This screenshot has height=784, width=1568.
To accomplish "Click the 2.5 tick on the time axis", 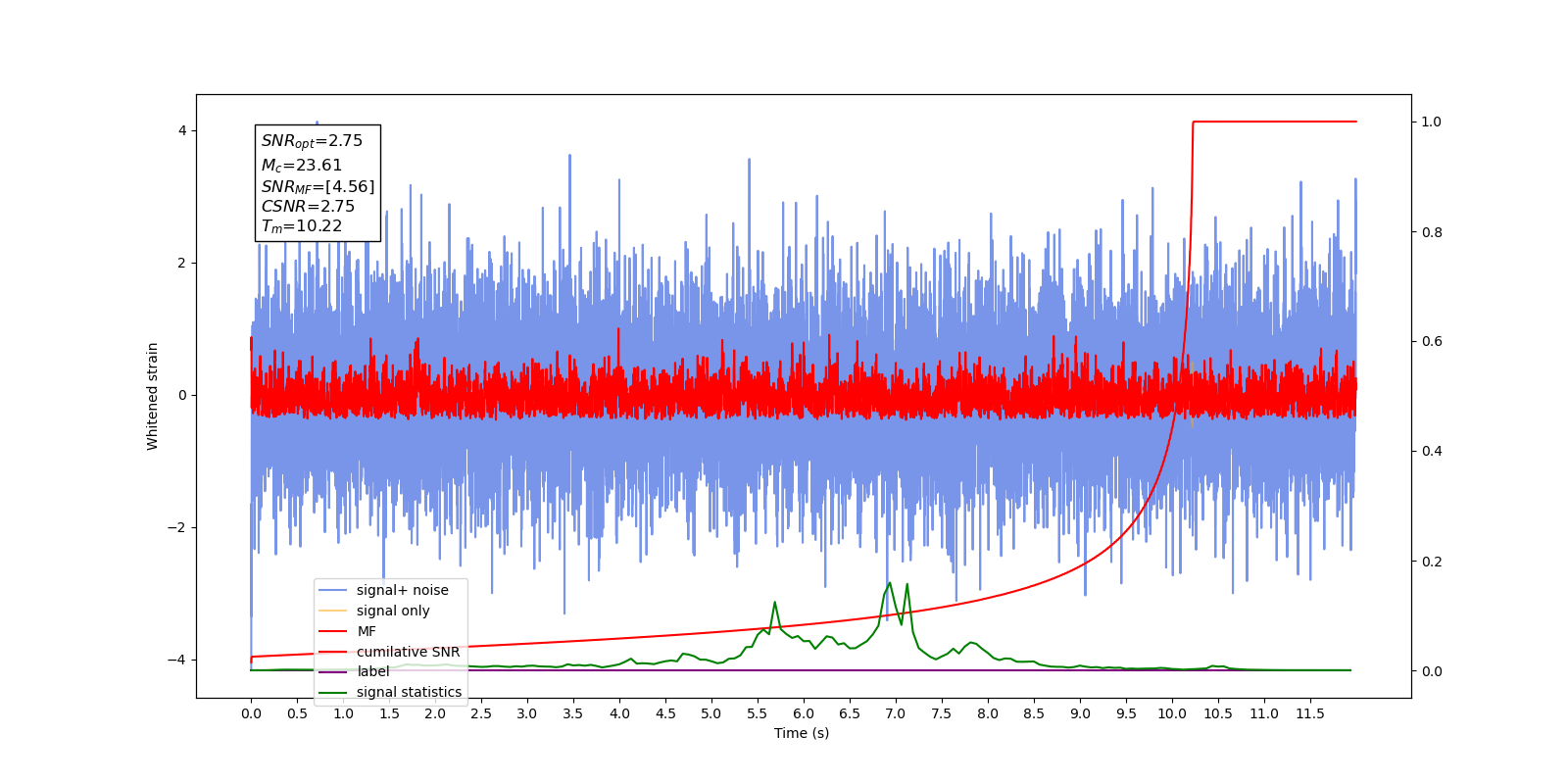I will 481,713.
